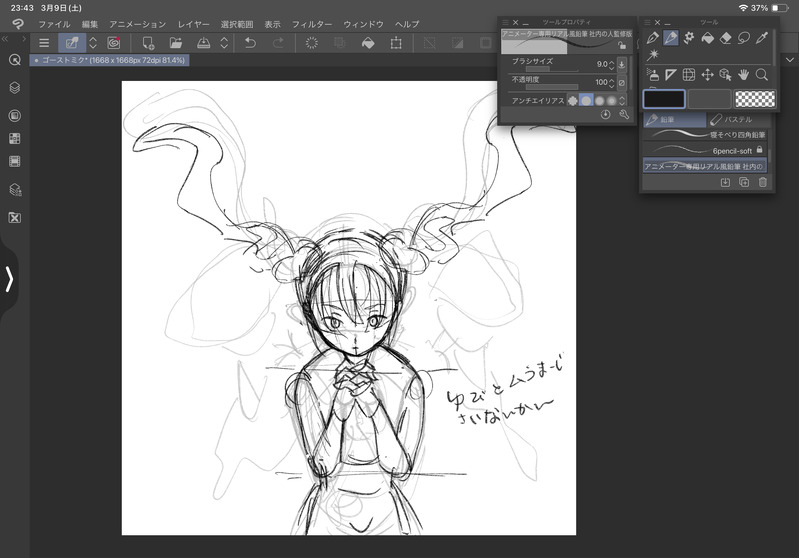This screenshot has height=558, width=799.
Task: Set anti-aliasing to weak (highlighted option)
Action: click(x=587, y=101)
